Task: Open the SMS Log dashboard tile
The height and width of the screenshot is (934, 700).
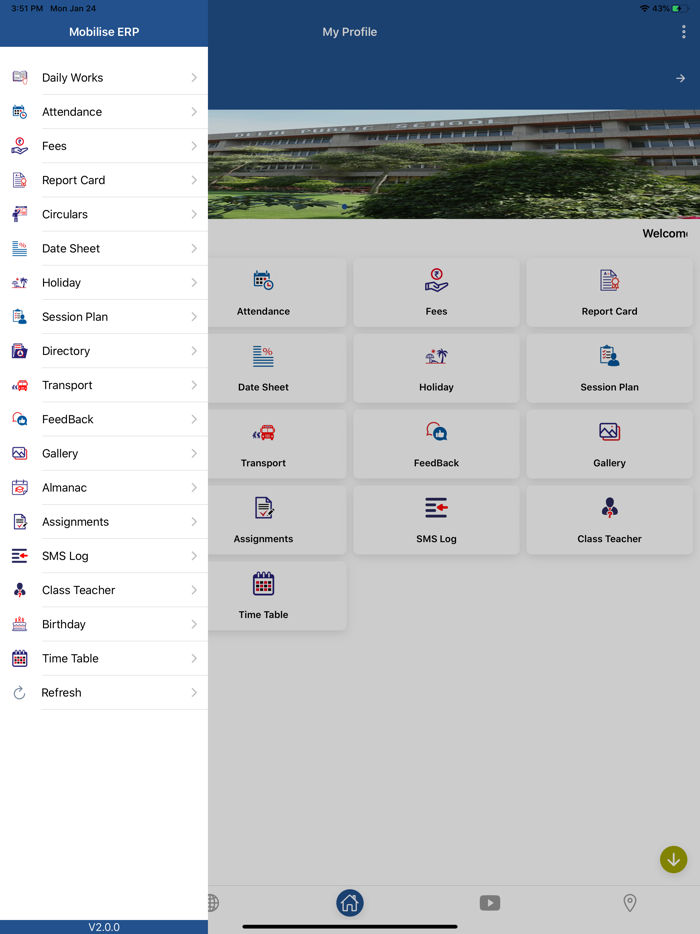Action: tap(436, 519)
